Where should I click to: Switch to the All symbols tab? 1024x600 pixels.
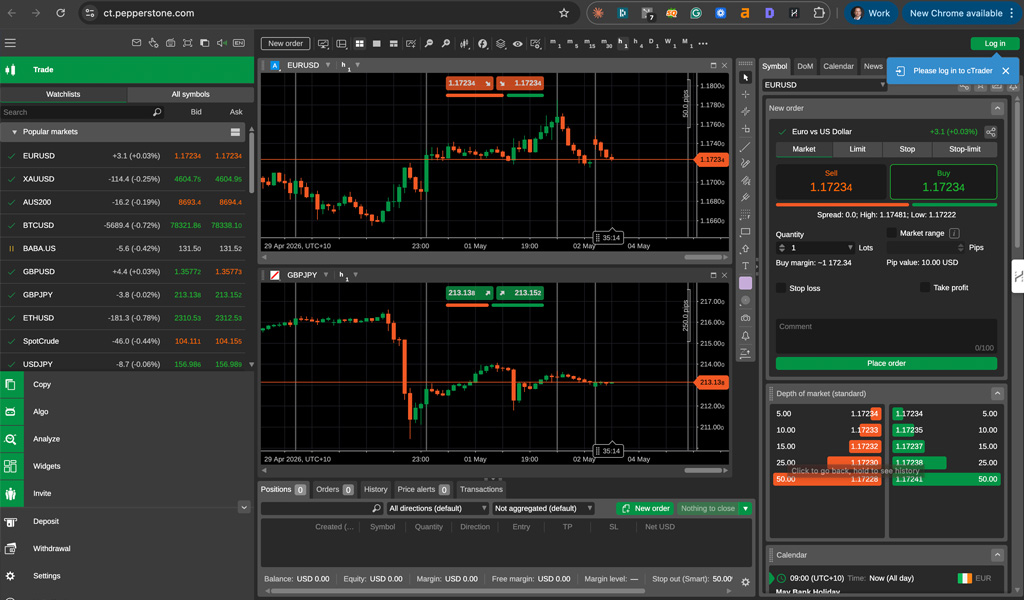click(191, 94)
